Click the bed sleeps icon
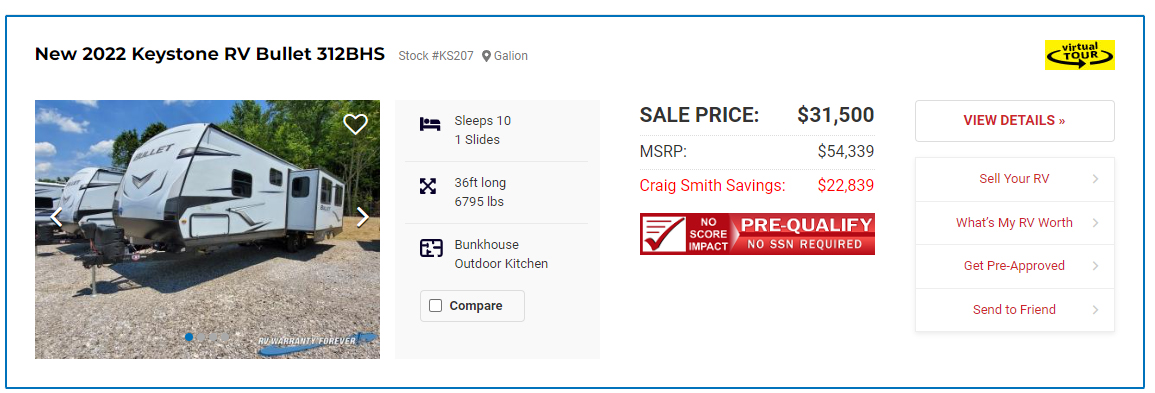 point(430,124)
